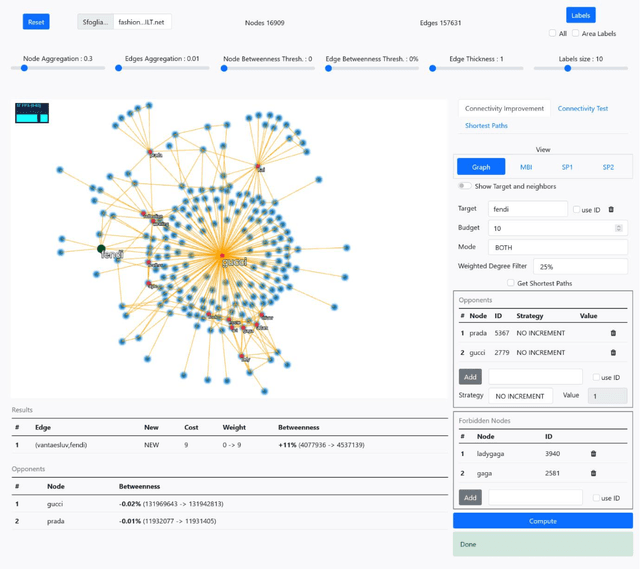Image resolution: width=640 pixels, height=569 pixels.
Task: Click the (vantaesluv,fendi) edge result
Action: (x=61, y=445)
